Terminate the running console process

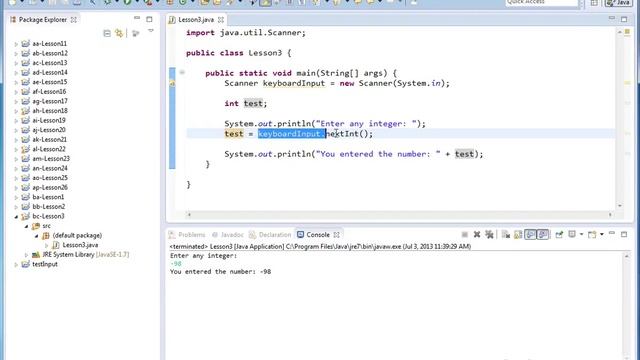point(464,235)
